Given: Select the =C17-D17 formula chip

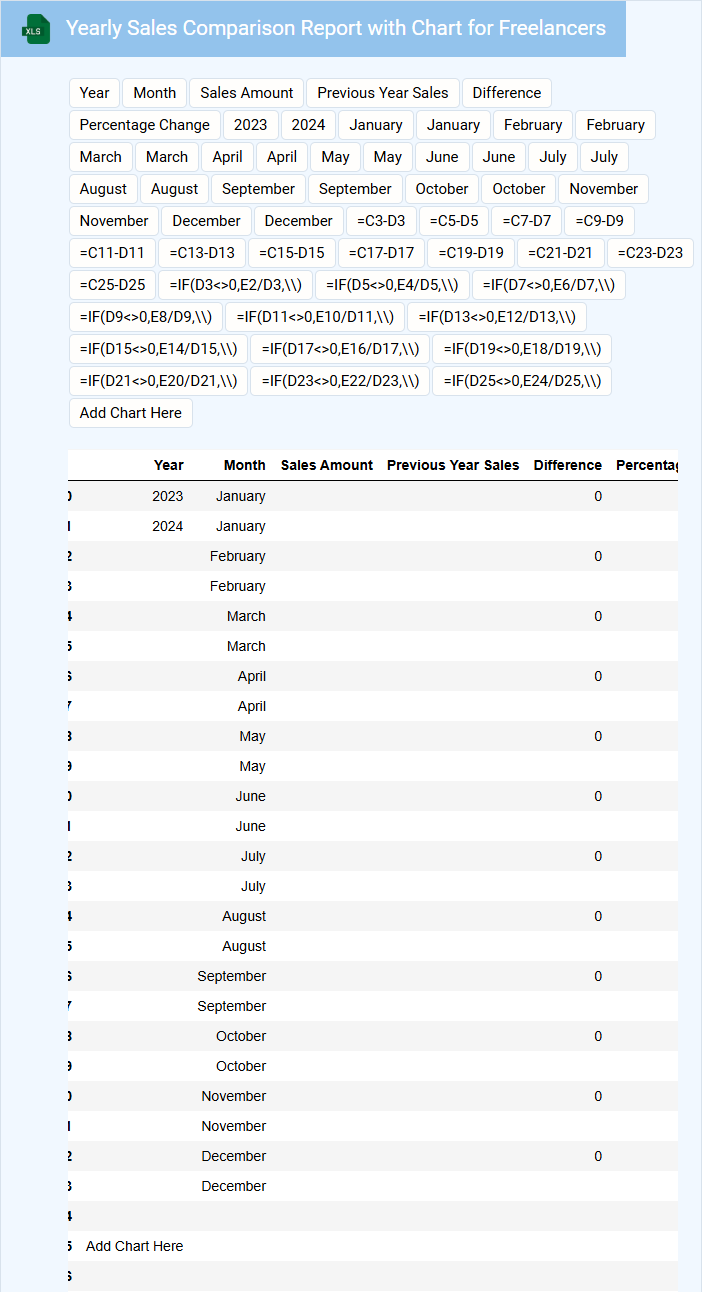Looking at the screenshot, I should point(382,253).
